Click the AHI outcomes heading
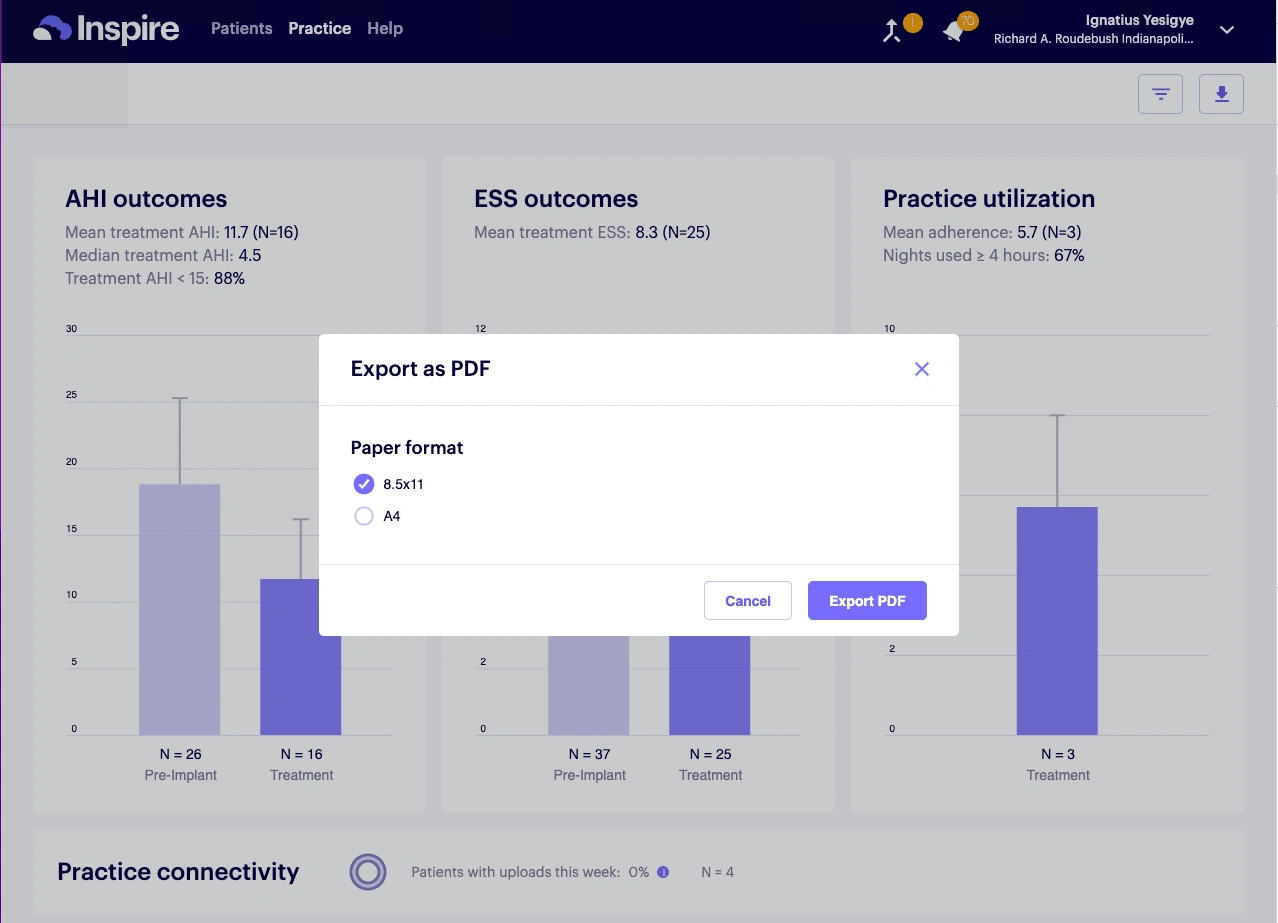Image resolution: width=1278 pixels, height=923 pixels. 146,199
